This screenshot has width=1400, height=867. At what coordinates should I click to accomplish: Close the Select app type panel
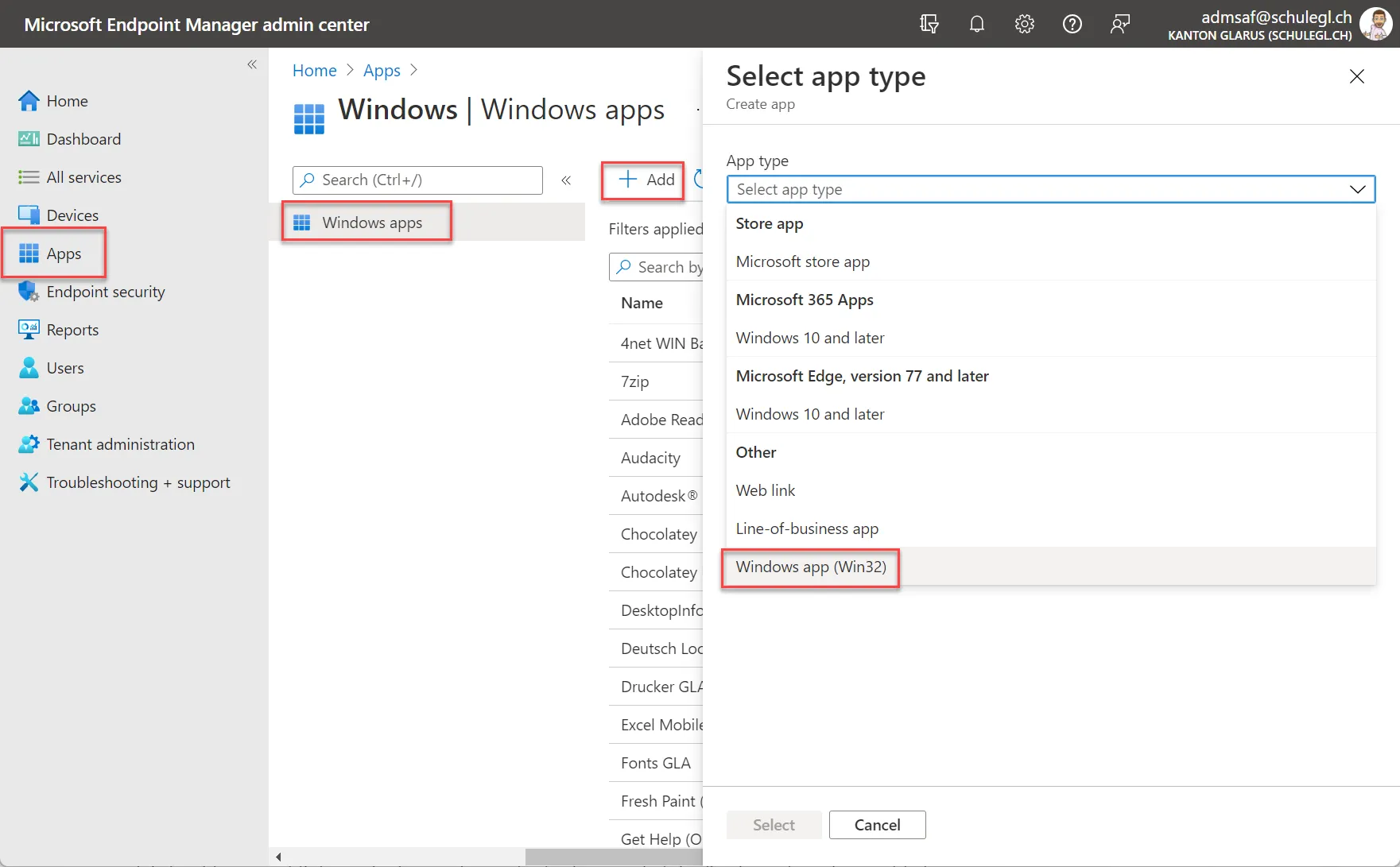[x=1357, y=76]
